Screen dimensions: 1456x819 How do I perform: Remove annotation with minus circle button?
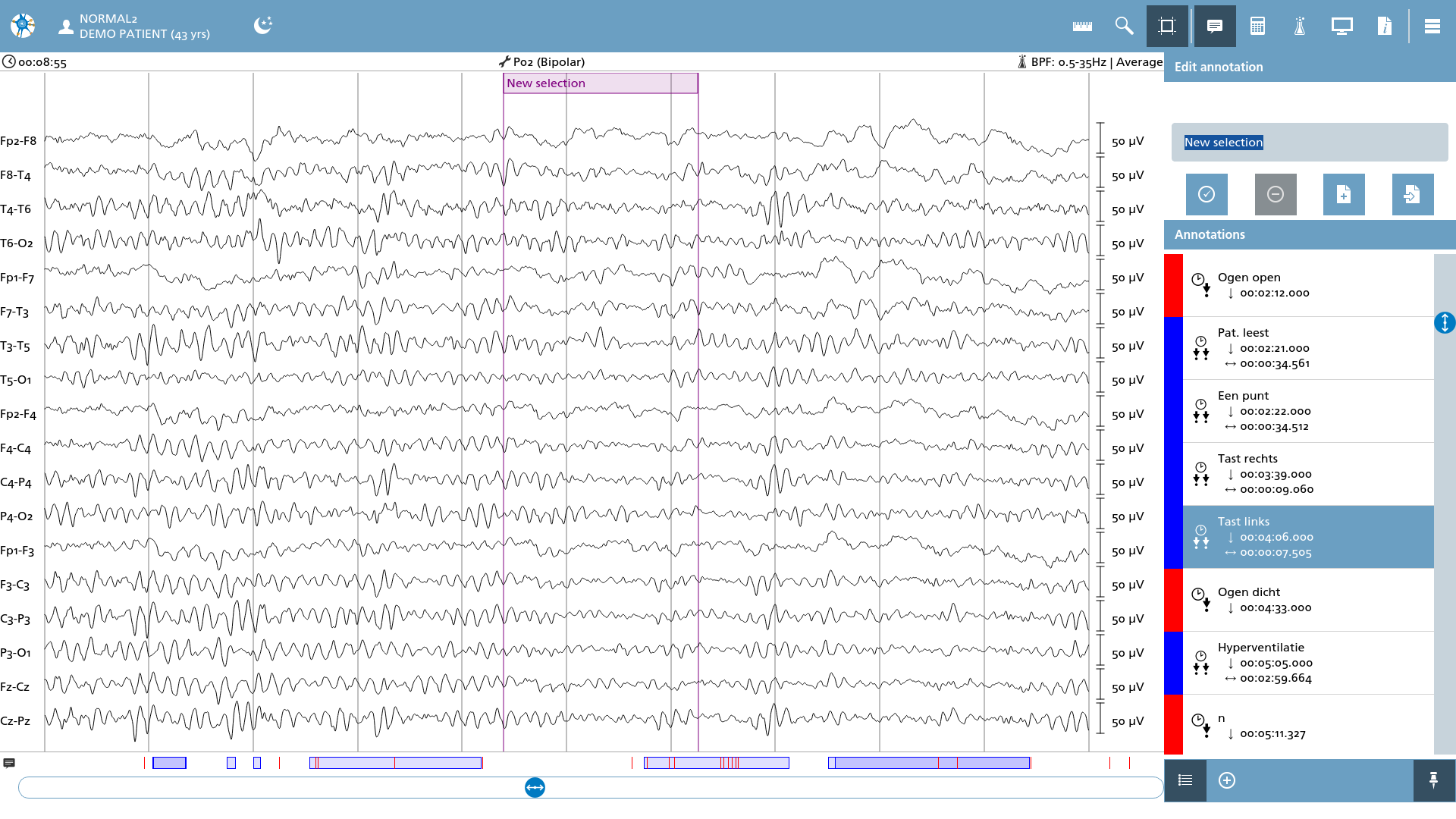(x=1276, y=194)
